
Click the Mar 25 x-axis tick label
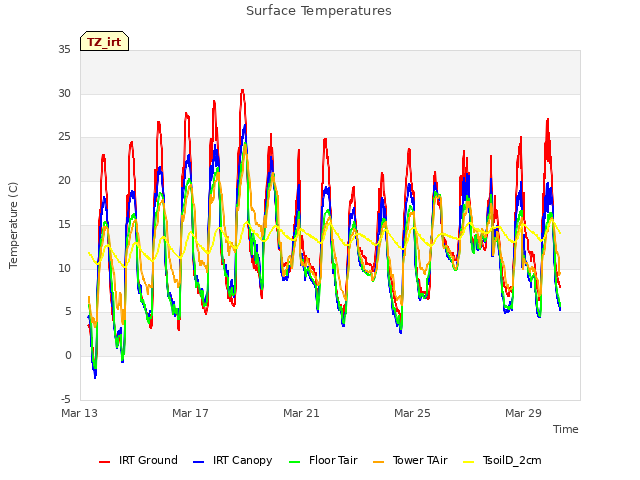click(412, 413)
